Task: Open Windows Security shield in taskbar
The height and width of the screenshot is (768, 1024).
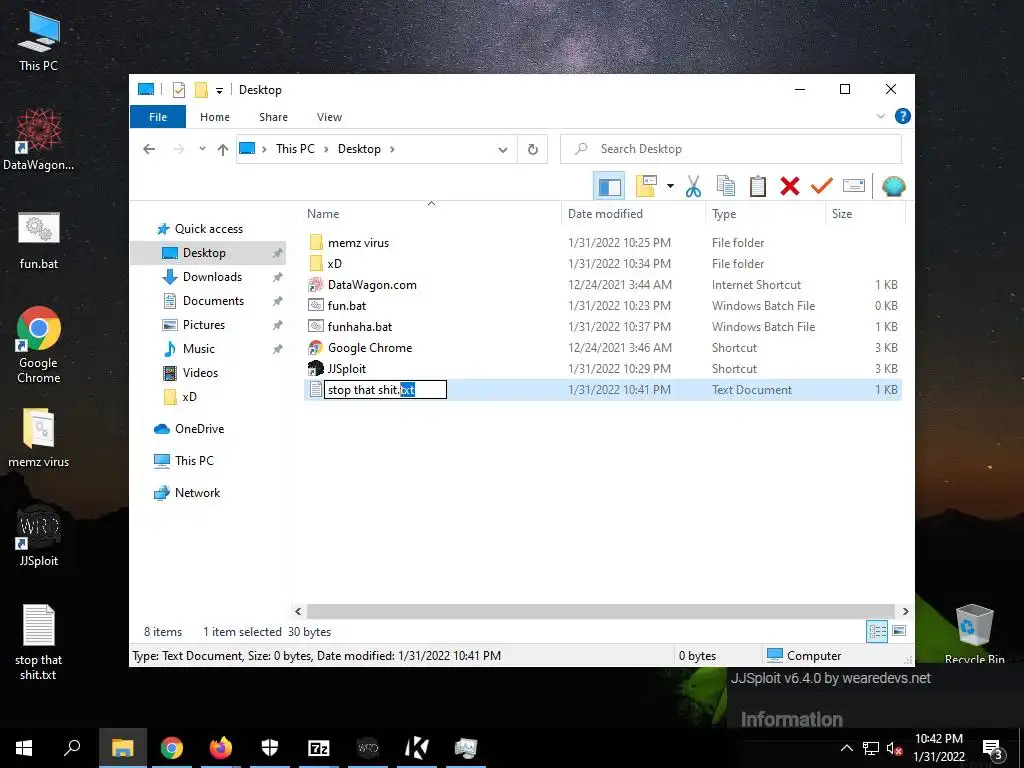Action: (270, 748)
